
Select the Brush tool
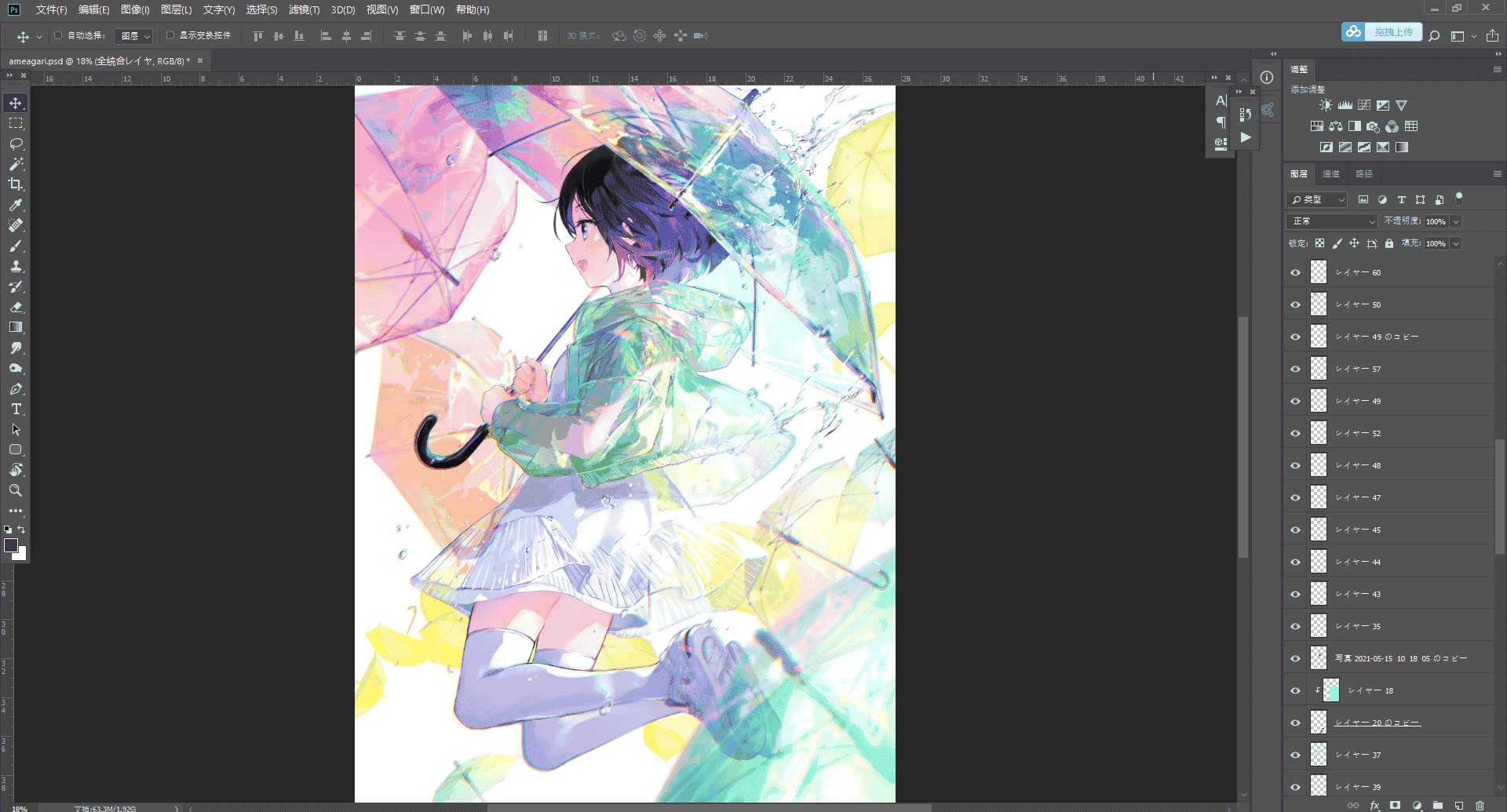16,246
